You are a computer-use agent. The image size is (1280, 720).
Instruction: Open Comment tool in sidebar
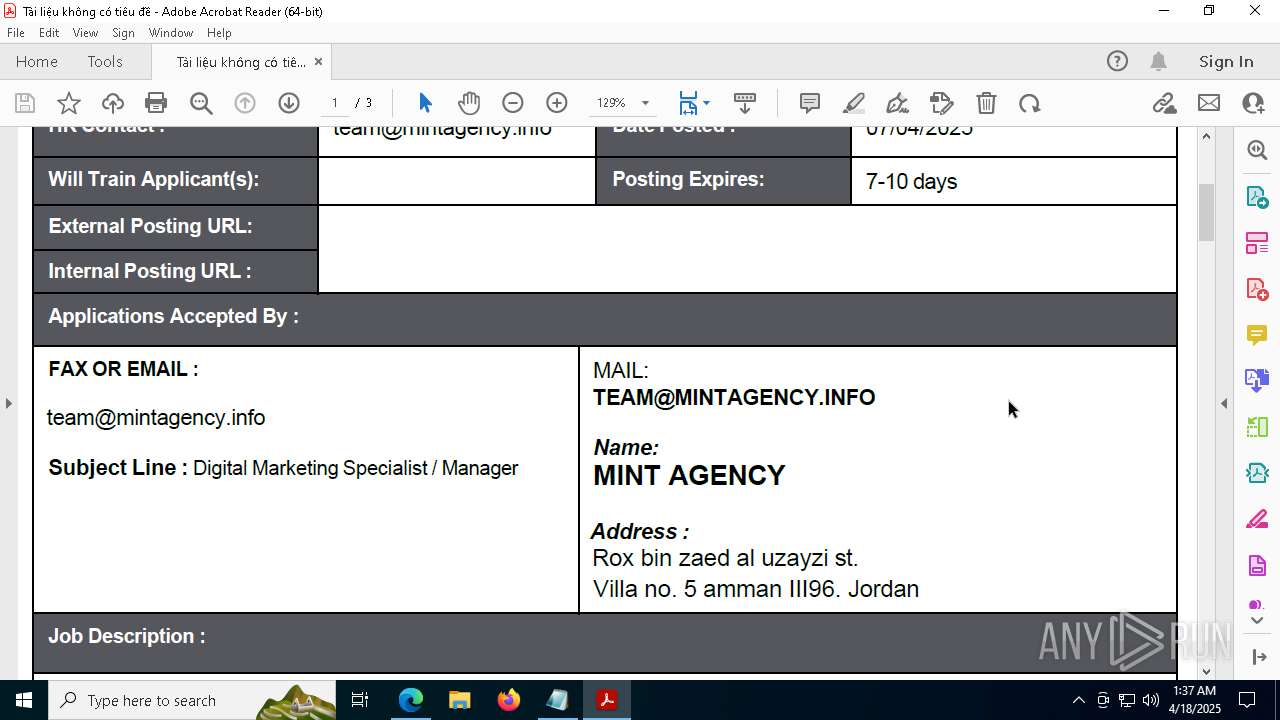pos(1257,334)
